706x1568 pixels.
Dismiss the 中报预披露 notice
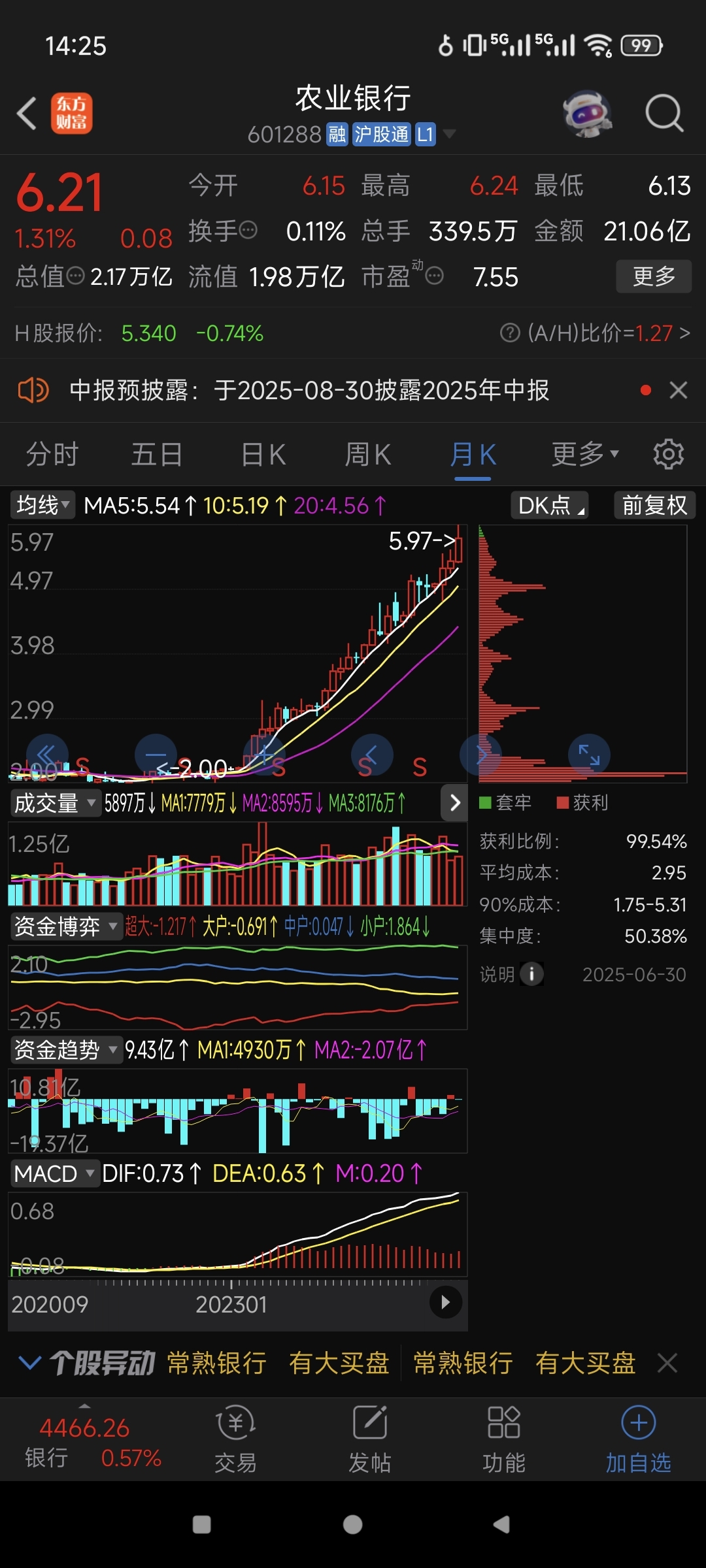(x=679, y=390)
